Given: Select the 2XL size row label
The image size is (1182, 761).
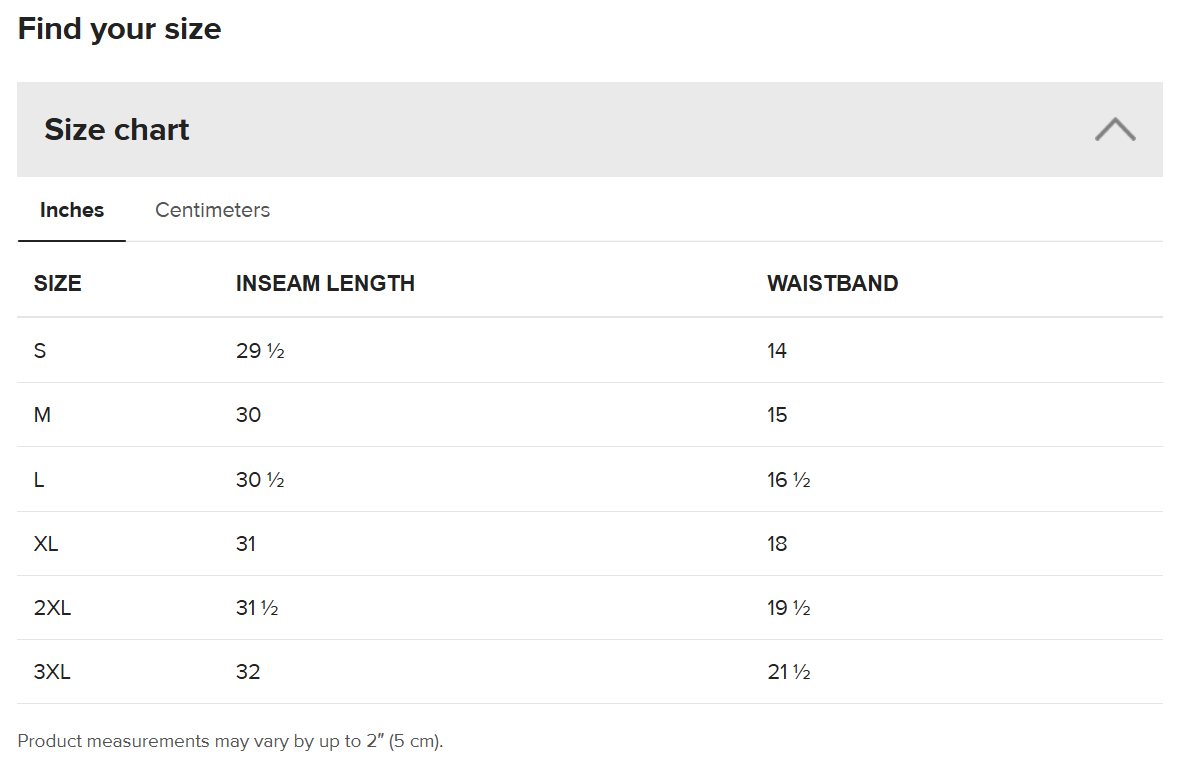Looking at the screenshot, I should (52, 608).
